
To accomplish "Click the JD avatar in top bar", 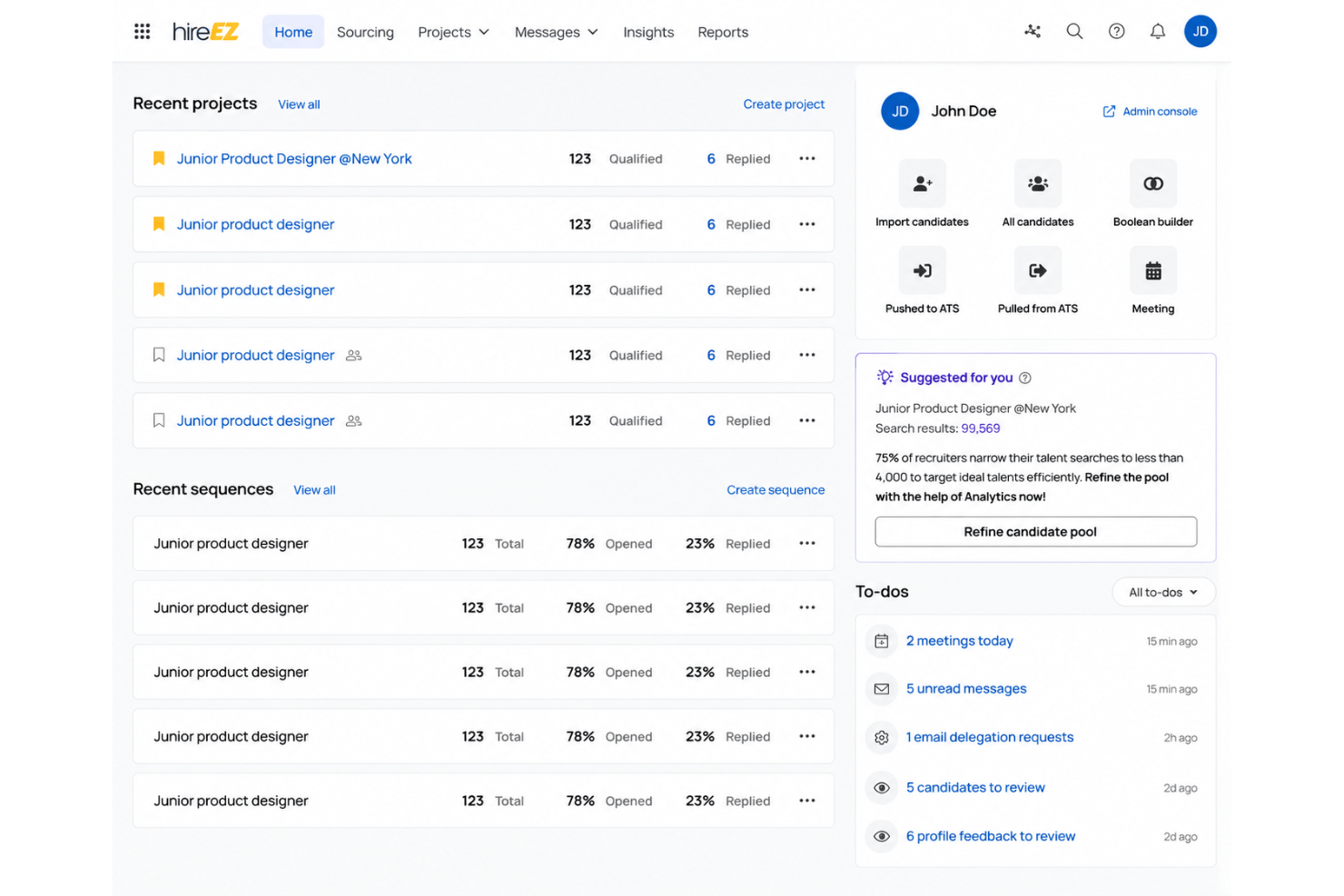I will (1200, 32).
